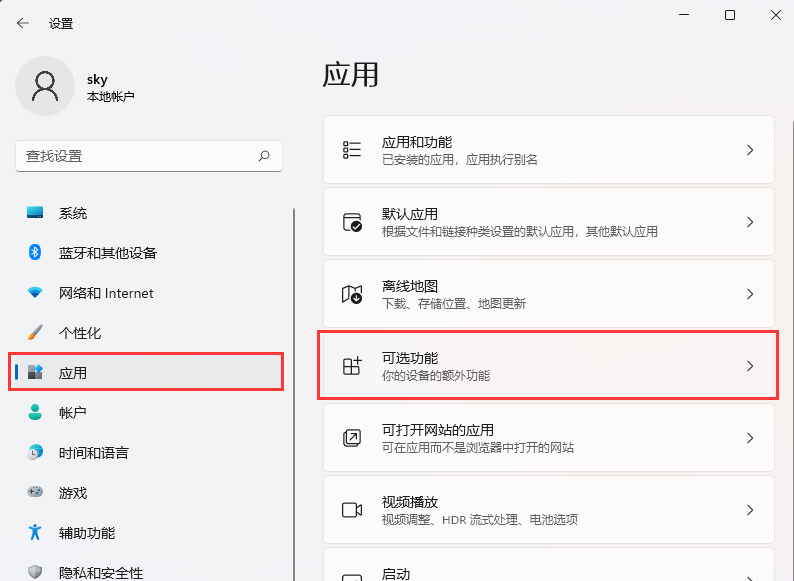Click the back arrow in title bar
This screenshot has width=794, height=581.
[x=23, y=23]
